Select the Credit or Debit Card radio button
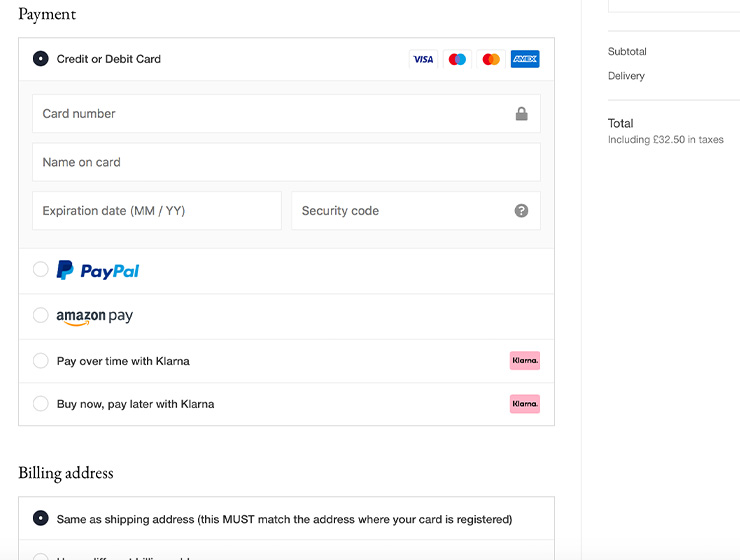Screen dimensions: 740x560 point(41,59)
